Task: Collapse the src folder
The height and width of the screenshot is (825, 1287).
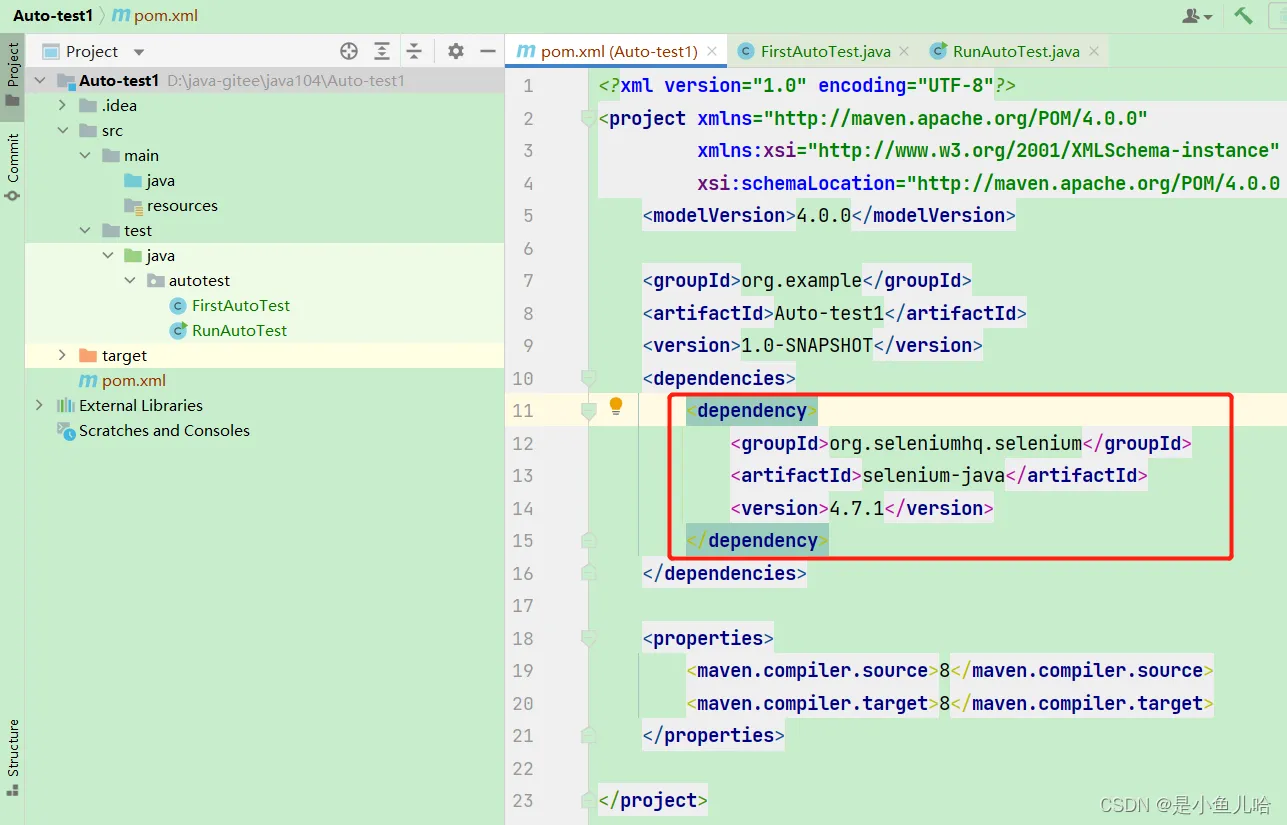Action: (x=62, y=130)
